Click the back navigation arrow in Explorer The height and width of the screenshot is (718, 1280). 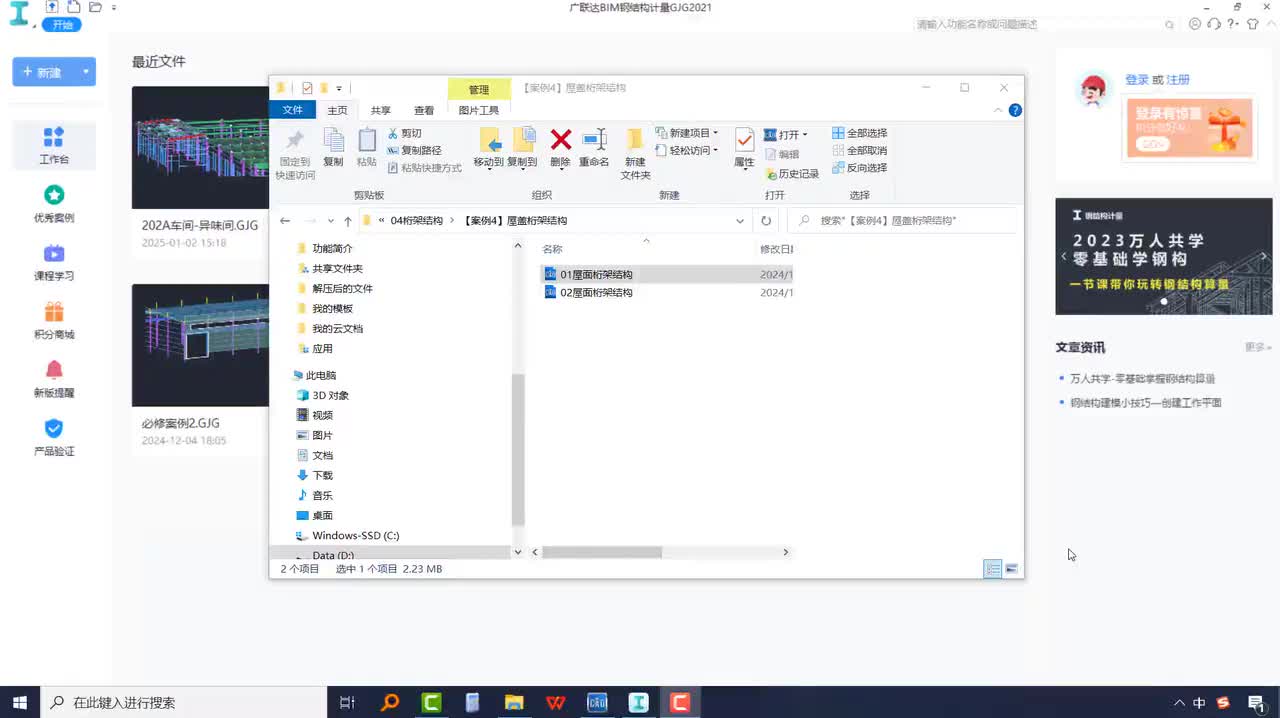285,220
